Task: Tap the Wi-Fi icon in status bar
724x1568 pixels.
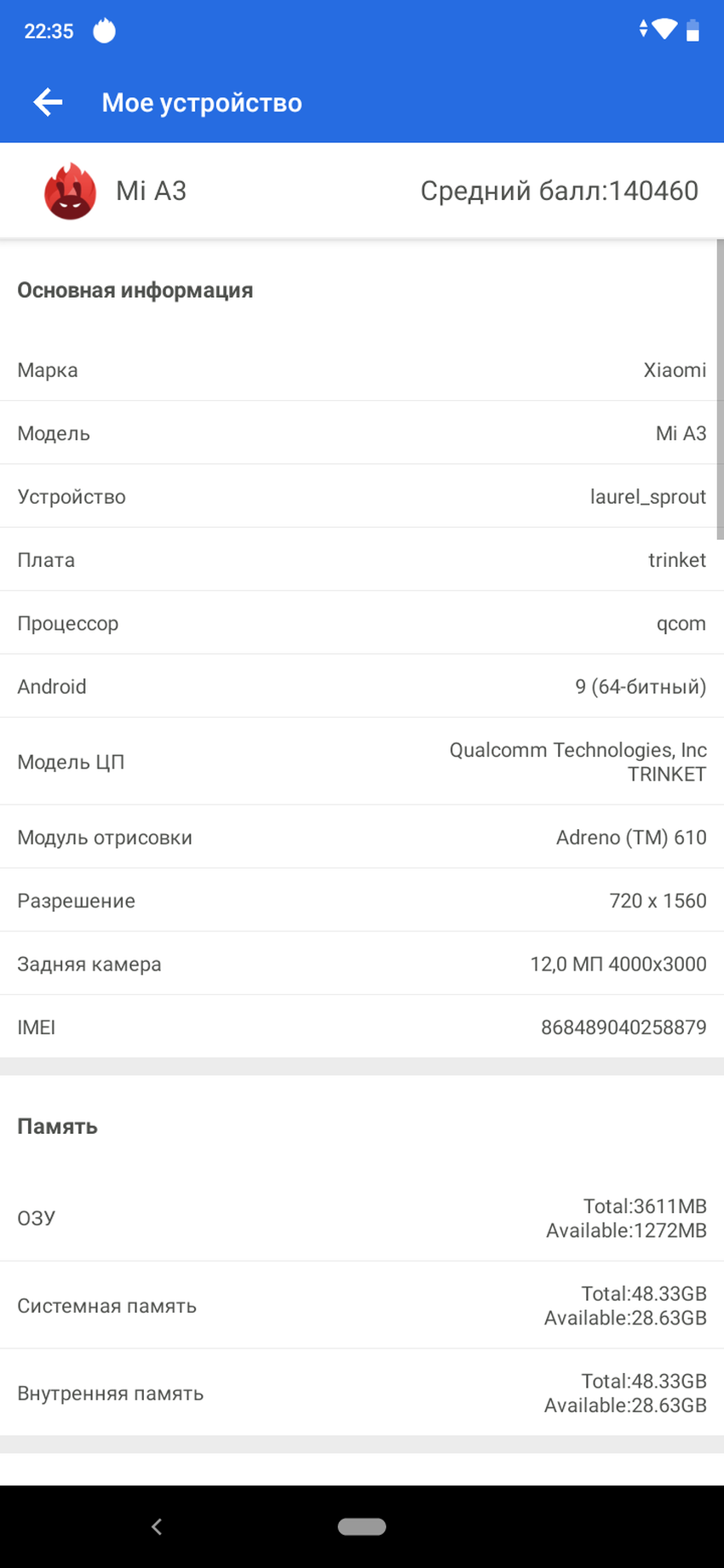Action: coord(665,30)
